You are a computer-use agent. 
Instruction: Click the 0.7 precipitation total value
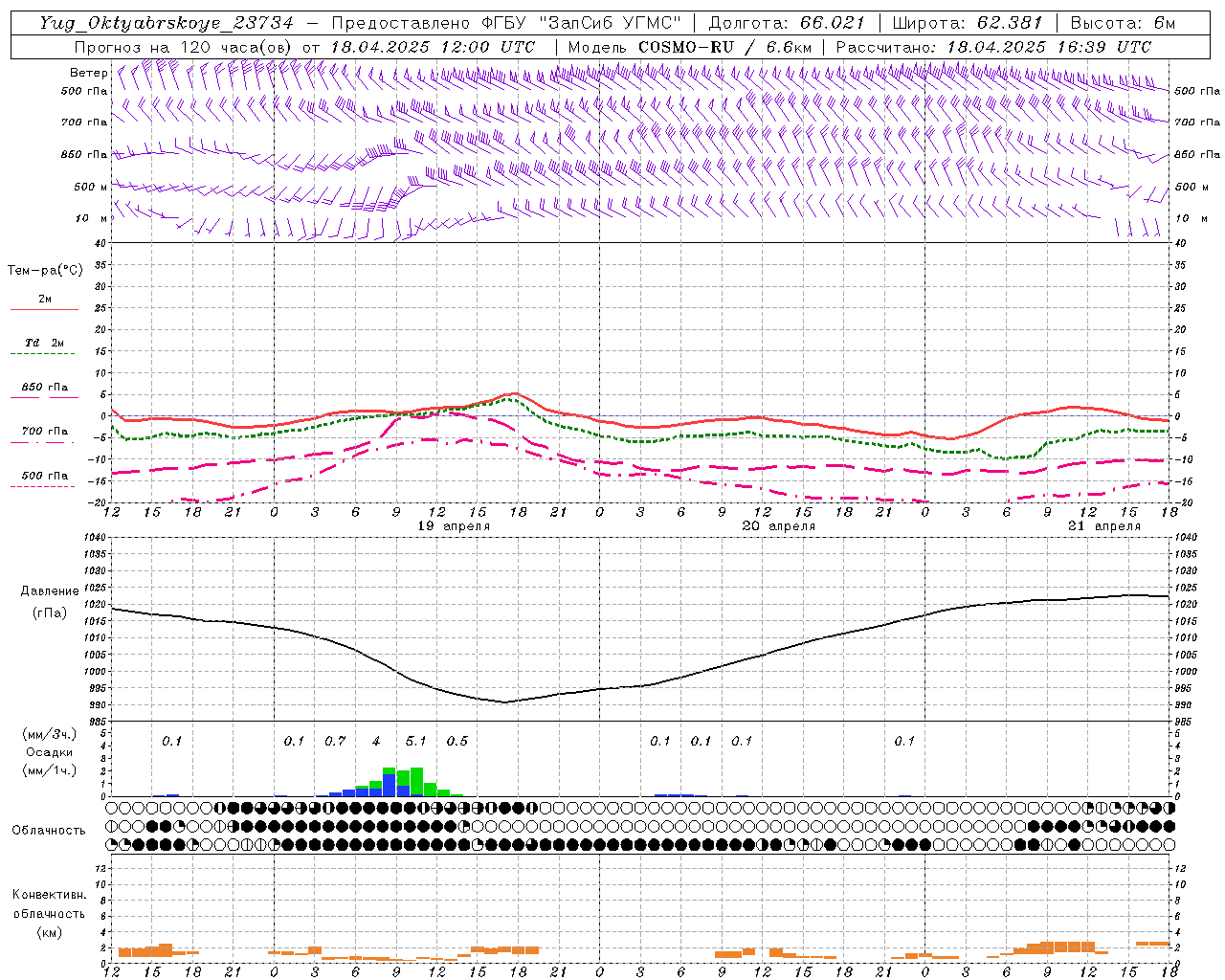point(335,741)
